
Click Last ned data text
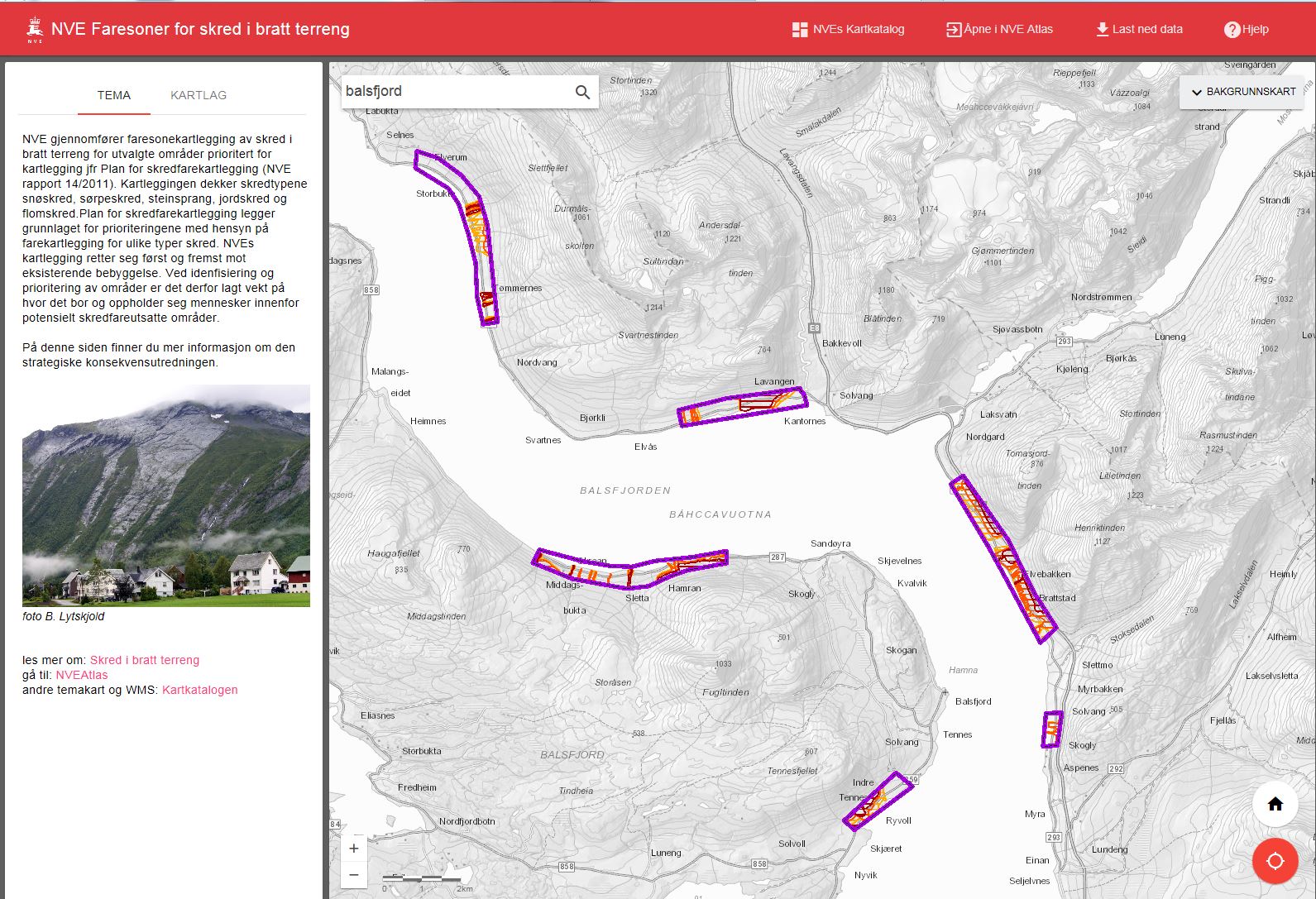pyautogui.click(x=1147, y=29)
